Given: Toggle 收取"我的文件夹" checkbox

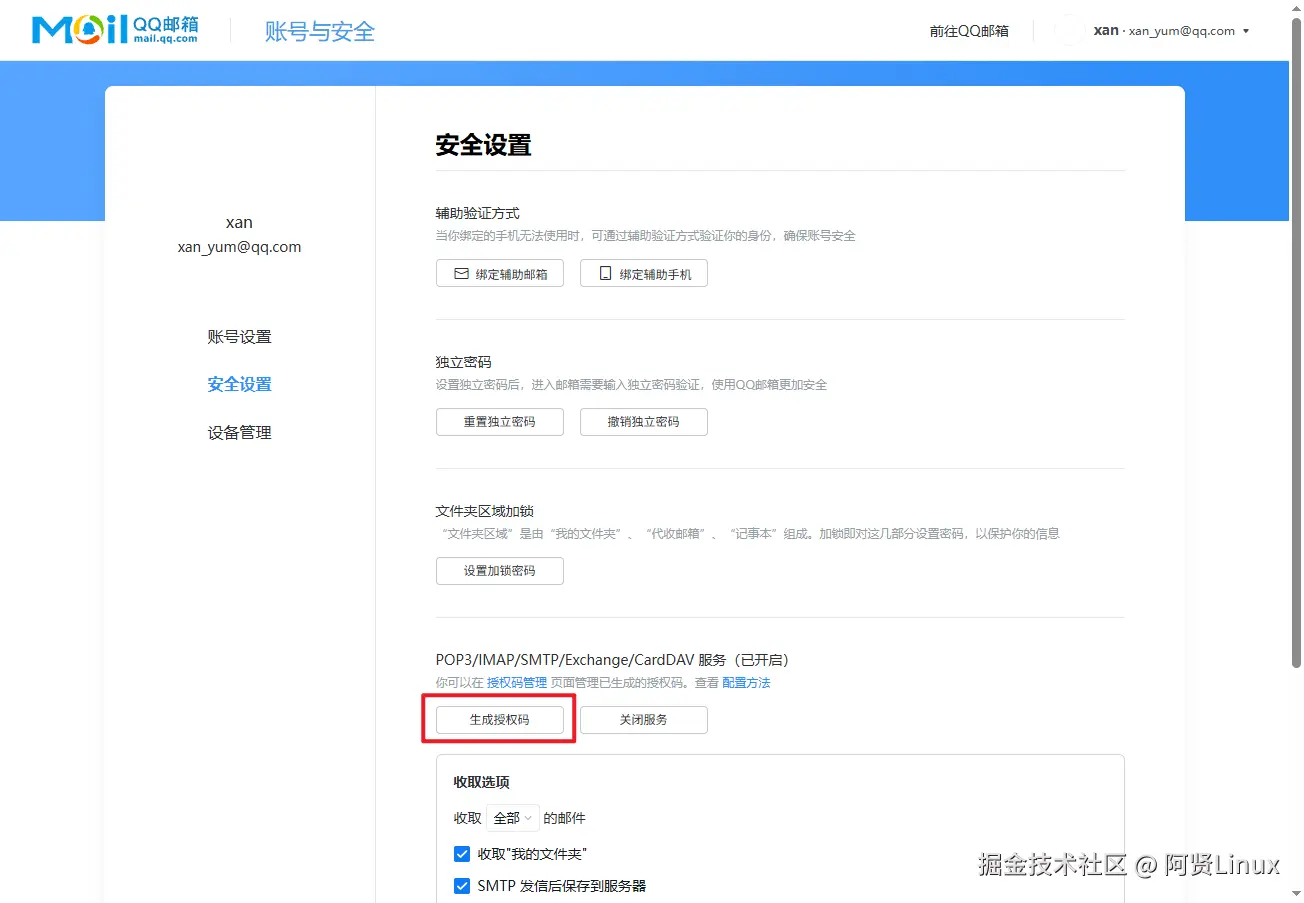Looking at the screenshot, I should click(x=462, y=854).
